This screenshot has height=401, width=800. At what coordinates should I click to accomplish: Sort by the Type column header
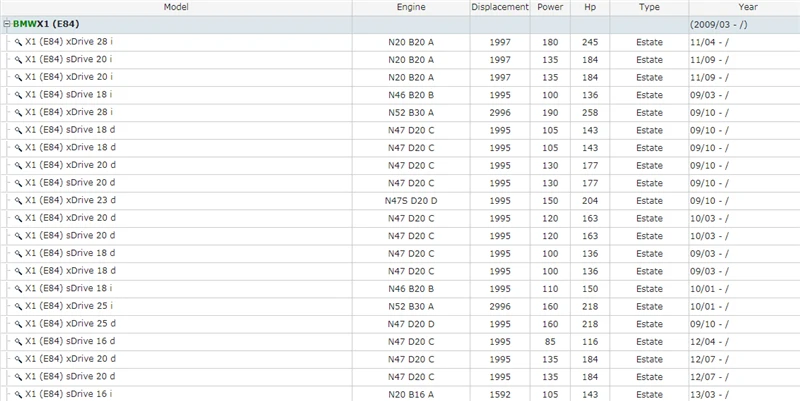[649, 7]
